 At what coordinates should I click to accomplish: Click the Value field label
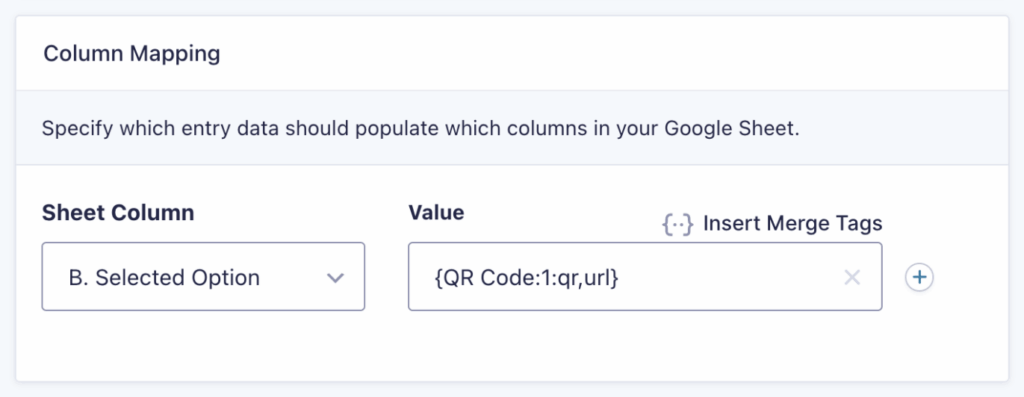(436, 212)
